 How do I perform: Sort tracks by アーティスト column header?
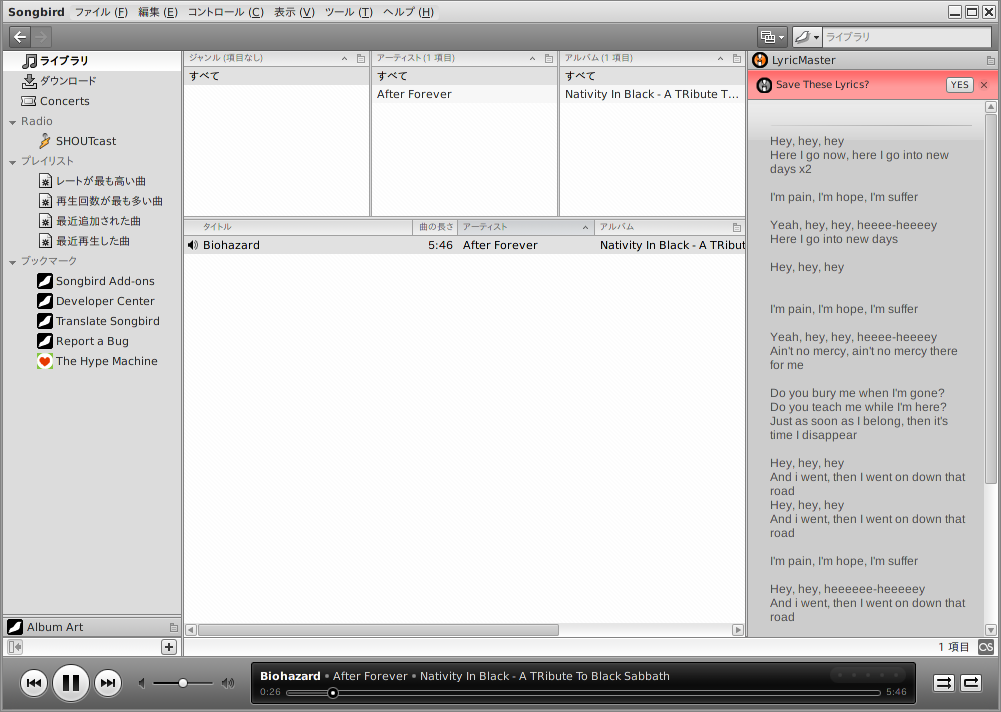[x=526, y=227]
